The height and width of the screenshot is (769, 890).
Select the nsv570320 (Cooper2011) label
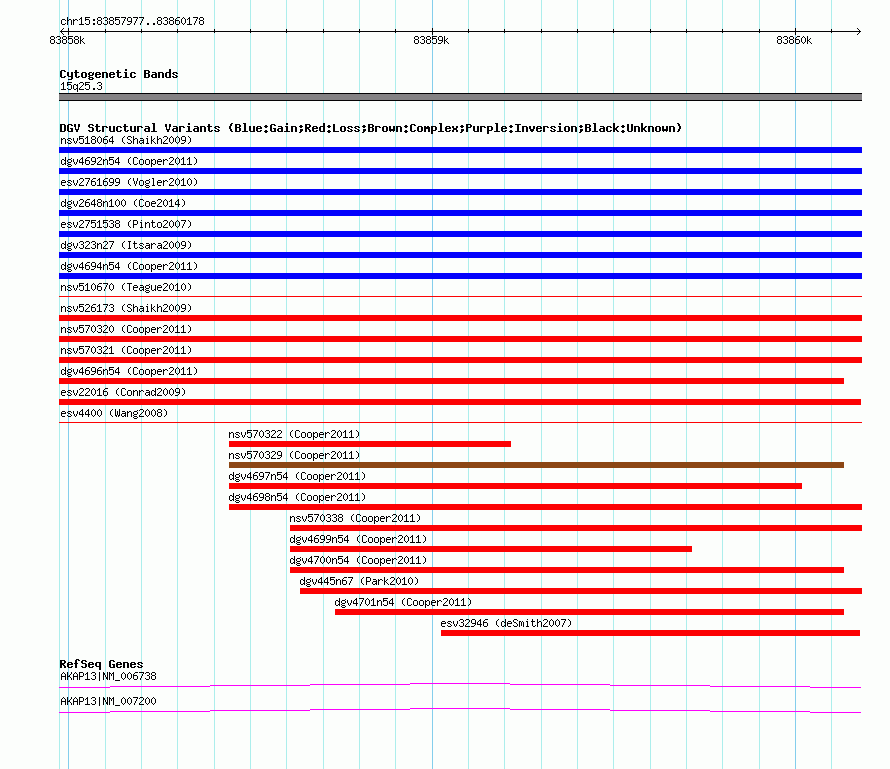(x=126, y=329)
